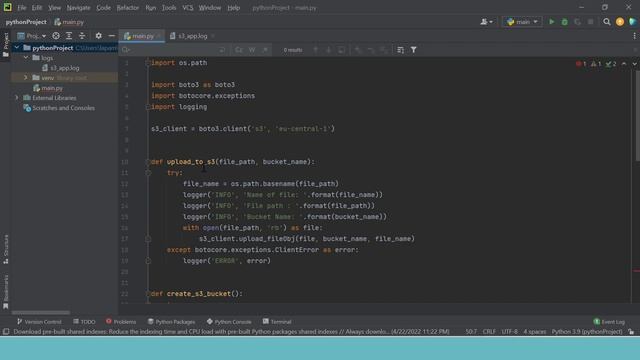Open the Terminal tool window
640x360 pixels.
pyautogui.click(x=277, y=322)
